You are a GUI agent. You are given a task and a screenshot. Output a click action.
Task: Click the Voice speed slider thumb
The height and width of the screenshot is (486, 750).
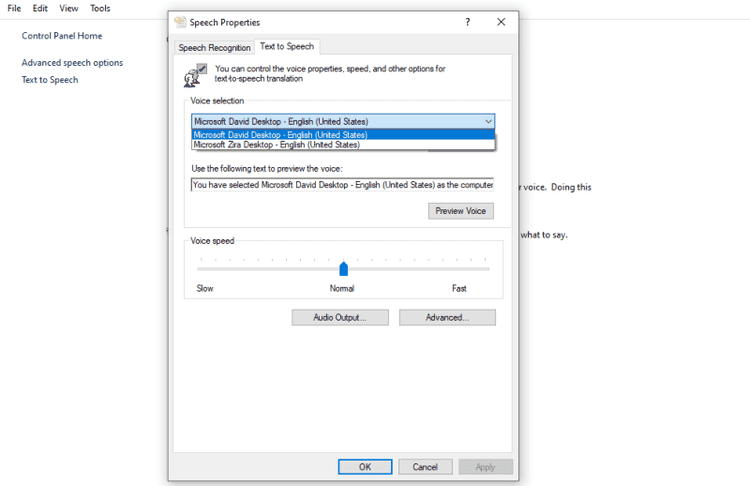pos(343,269)
